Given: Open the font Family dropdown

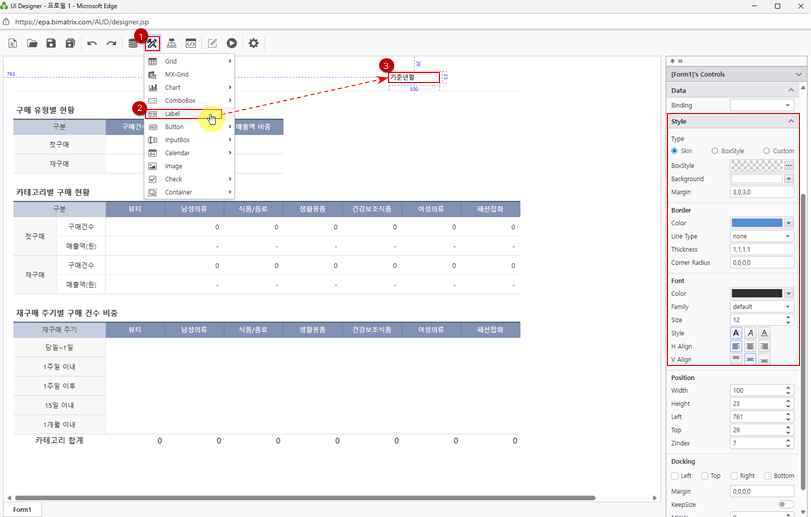Looking at the screenshot, I should [x=761, y=307].
